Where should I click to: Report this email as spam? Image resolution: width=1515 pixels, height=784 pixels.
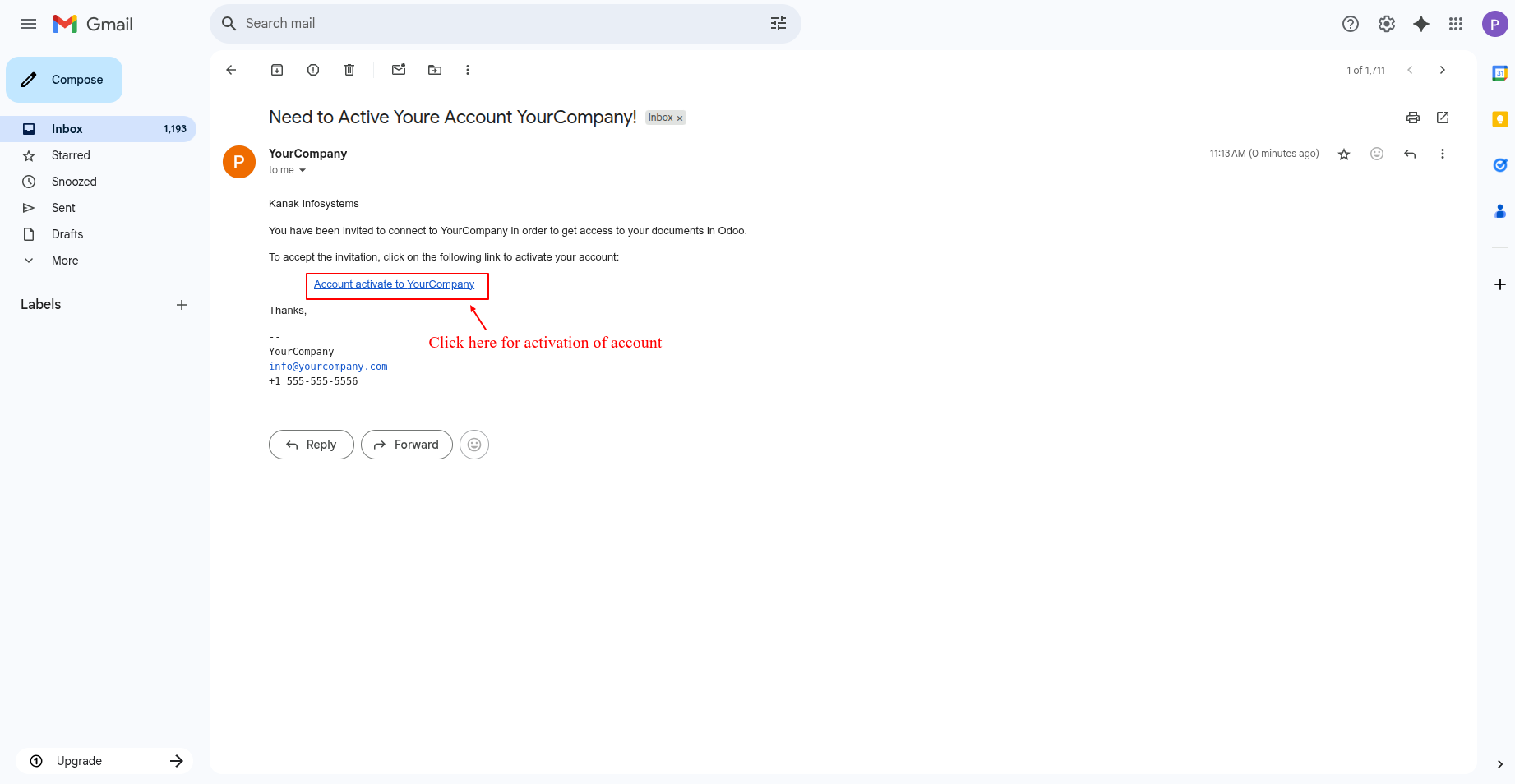[x=313, y=70]
